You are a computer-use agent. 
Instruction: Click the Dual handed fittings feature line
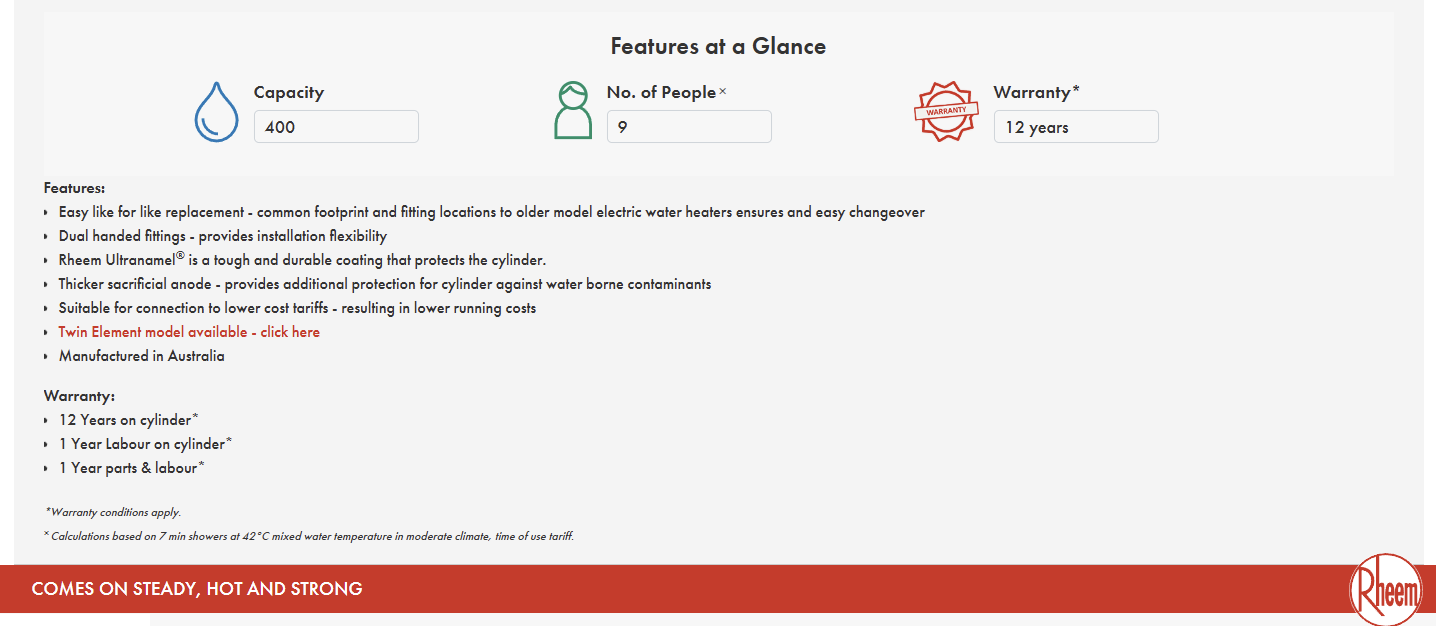click(x=222, y=236)
